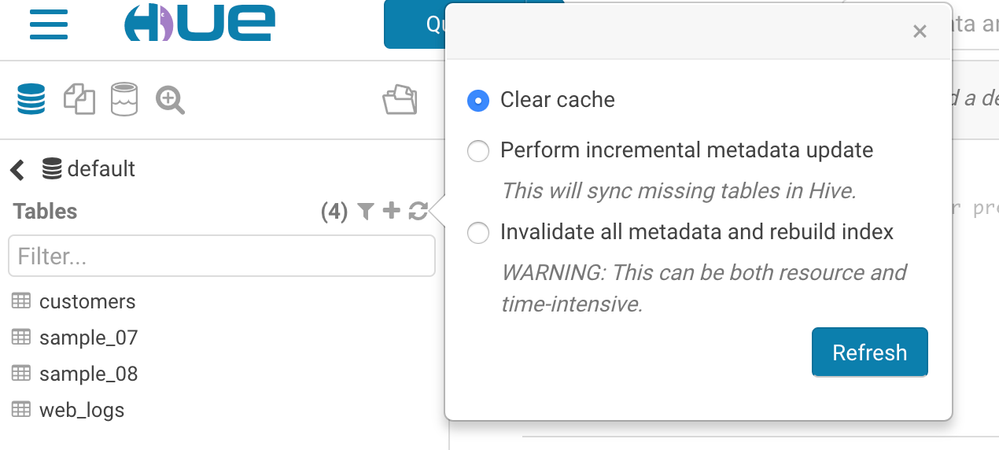Image resolution: width=999 pixels, height=450 pixels.
Task: Click the magnifier search icon
Action: point(170,100)
